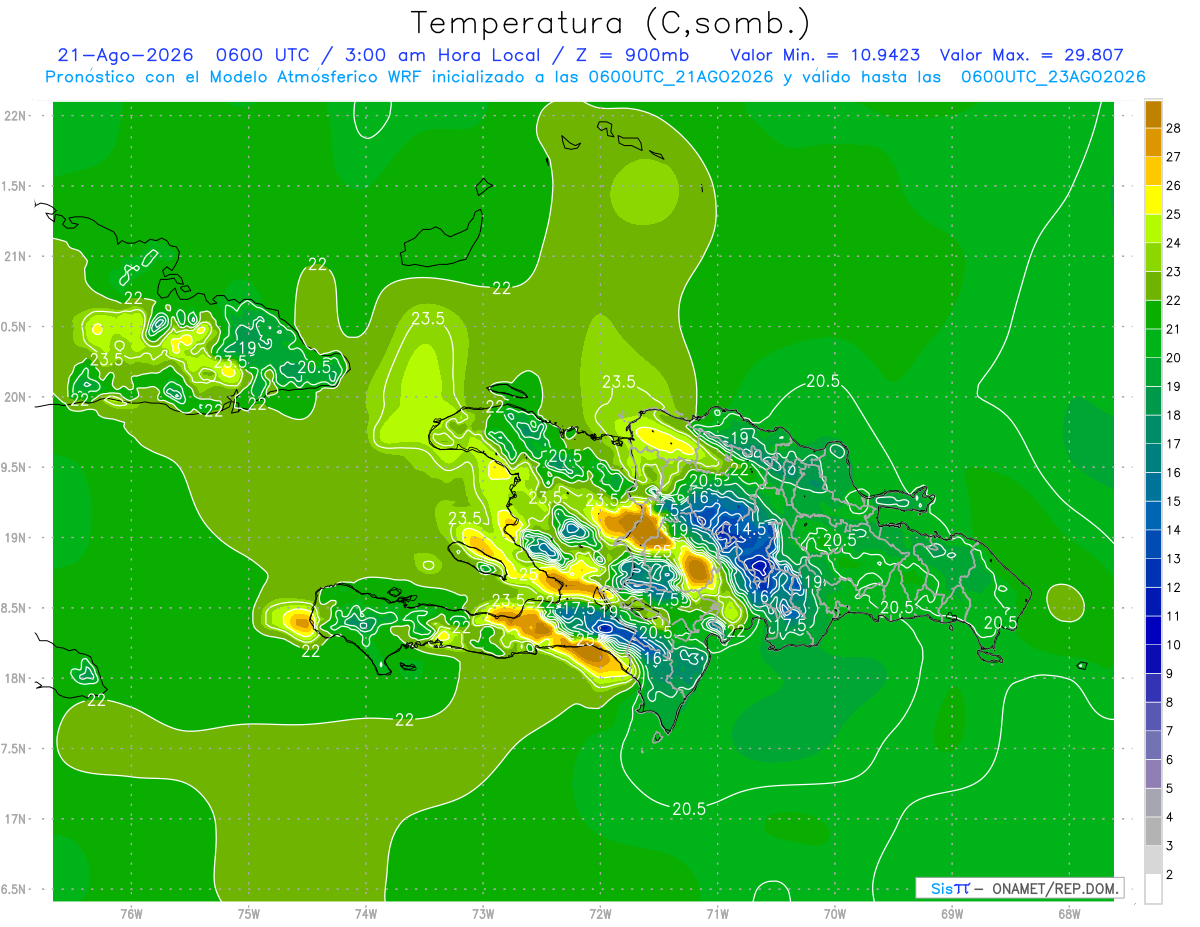Click the "18N" latitude axis label

(14, 679)
